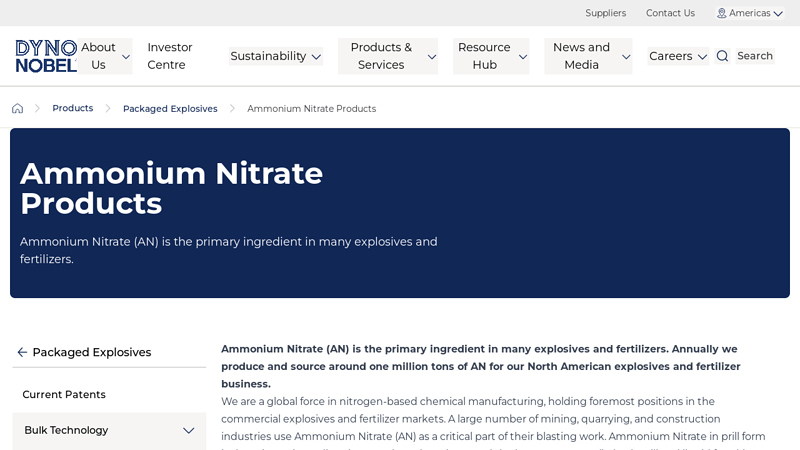Viewport: 800px width, 450px height.
Task: Go to Products breadcrumb
Action: [x=73, y=108]
